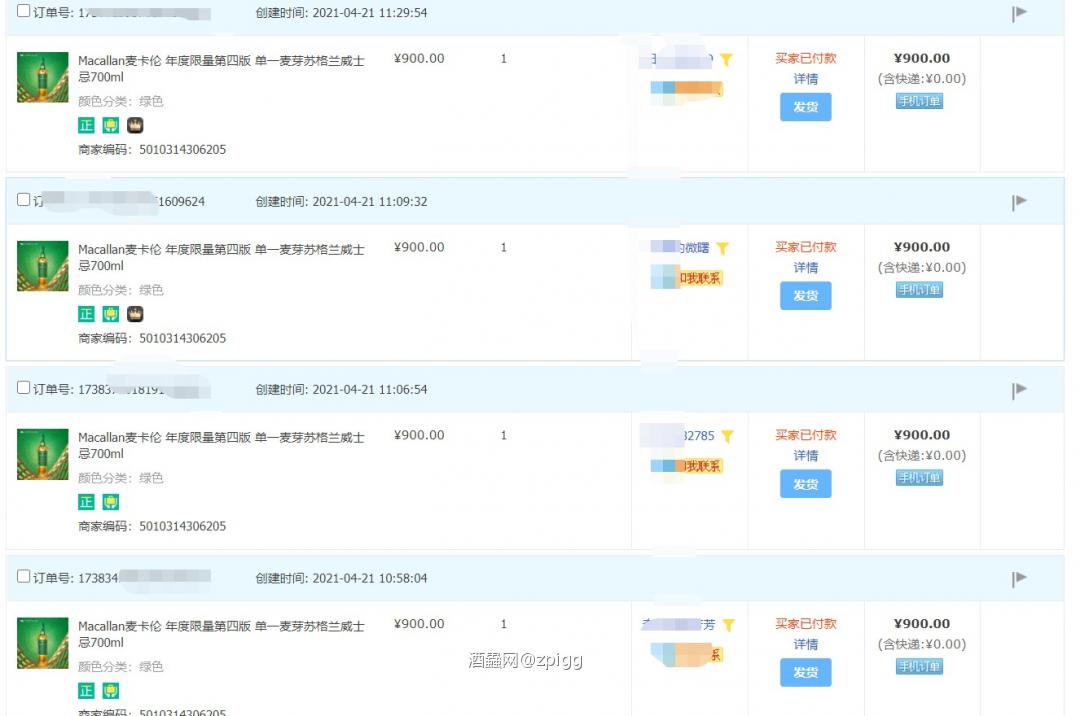Mark the 11:06:54 order with the flag icon
The image size is (1080, 716).
coord(1019,390)
